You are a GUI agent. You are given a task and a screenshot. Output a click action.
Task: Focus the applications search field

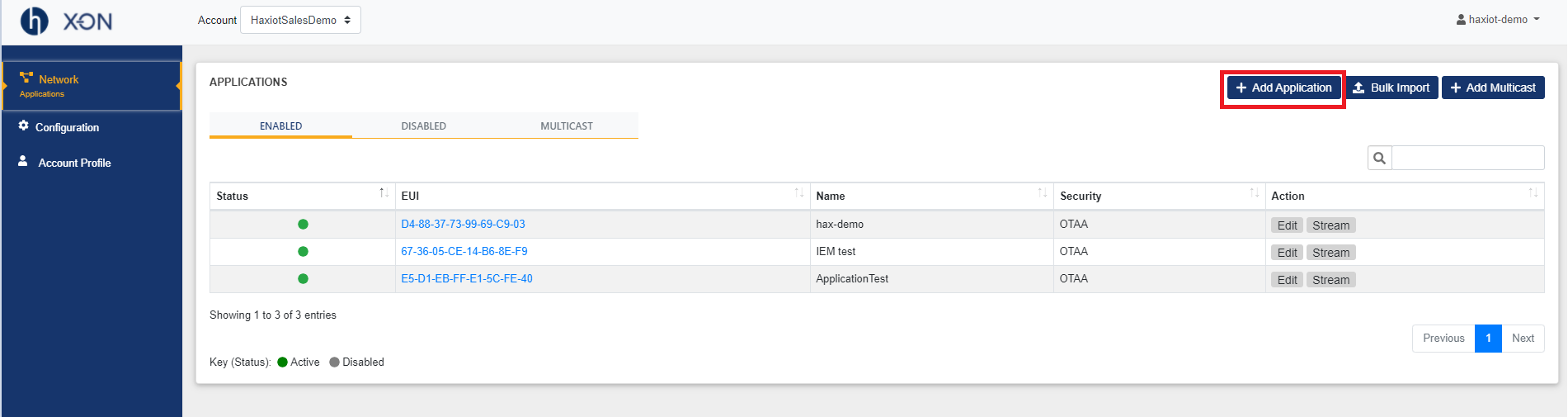coord(1467,158)
